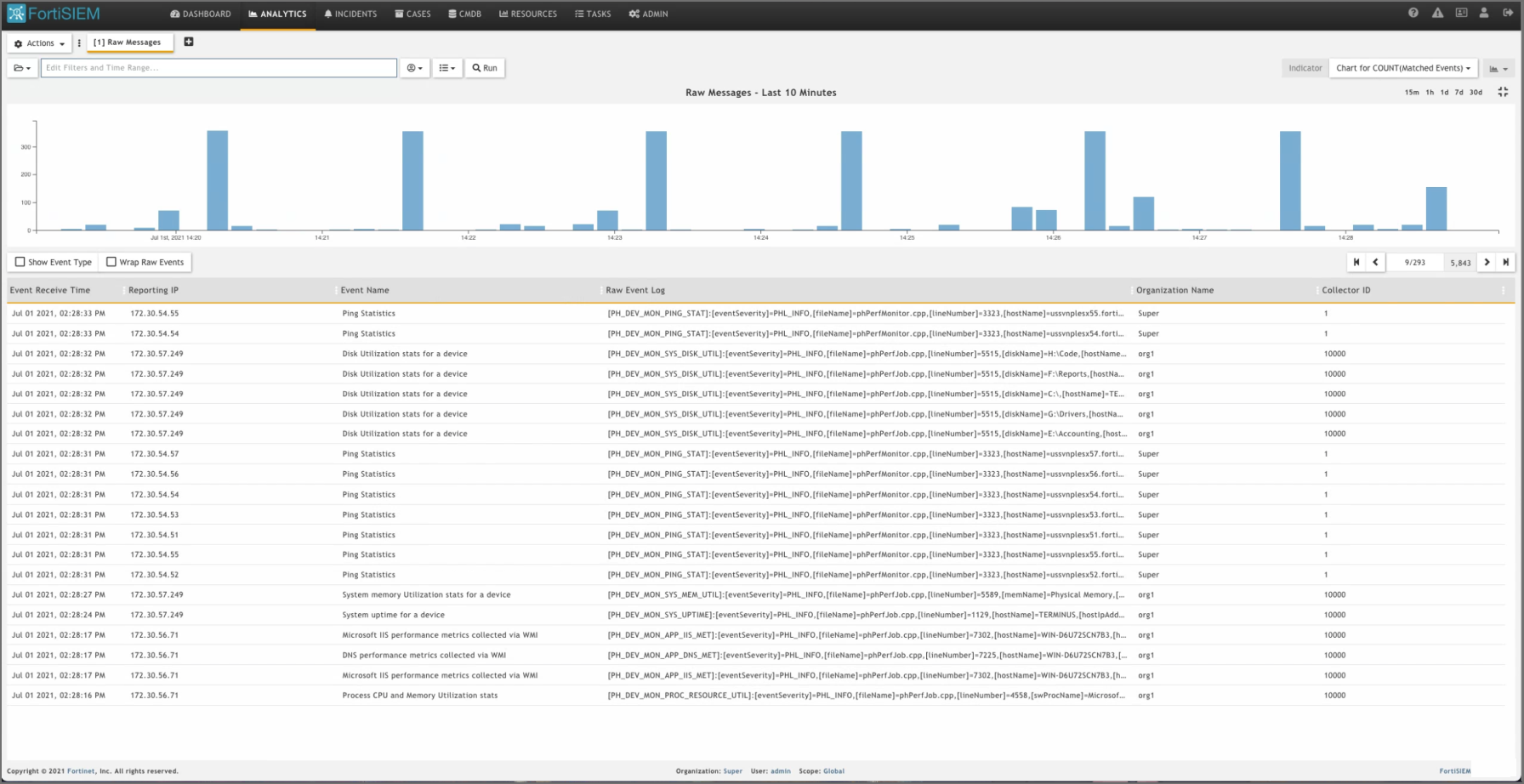Open the help question mark icon
Image resolution: width=1524 pixels, height=784 pixels.
[x=1413, y=13]
